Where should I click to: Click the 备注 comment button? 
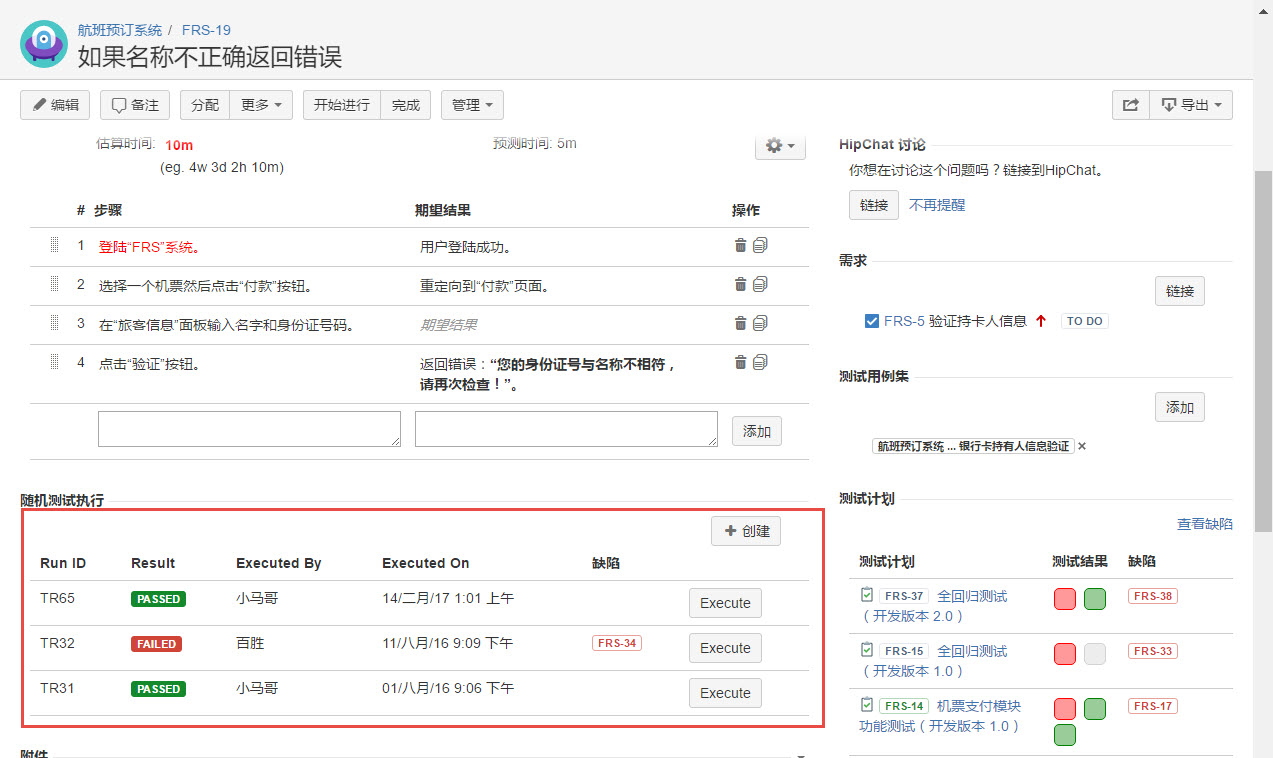pos(135,105)
